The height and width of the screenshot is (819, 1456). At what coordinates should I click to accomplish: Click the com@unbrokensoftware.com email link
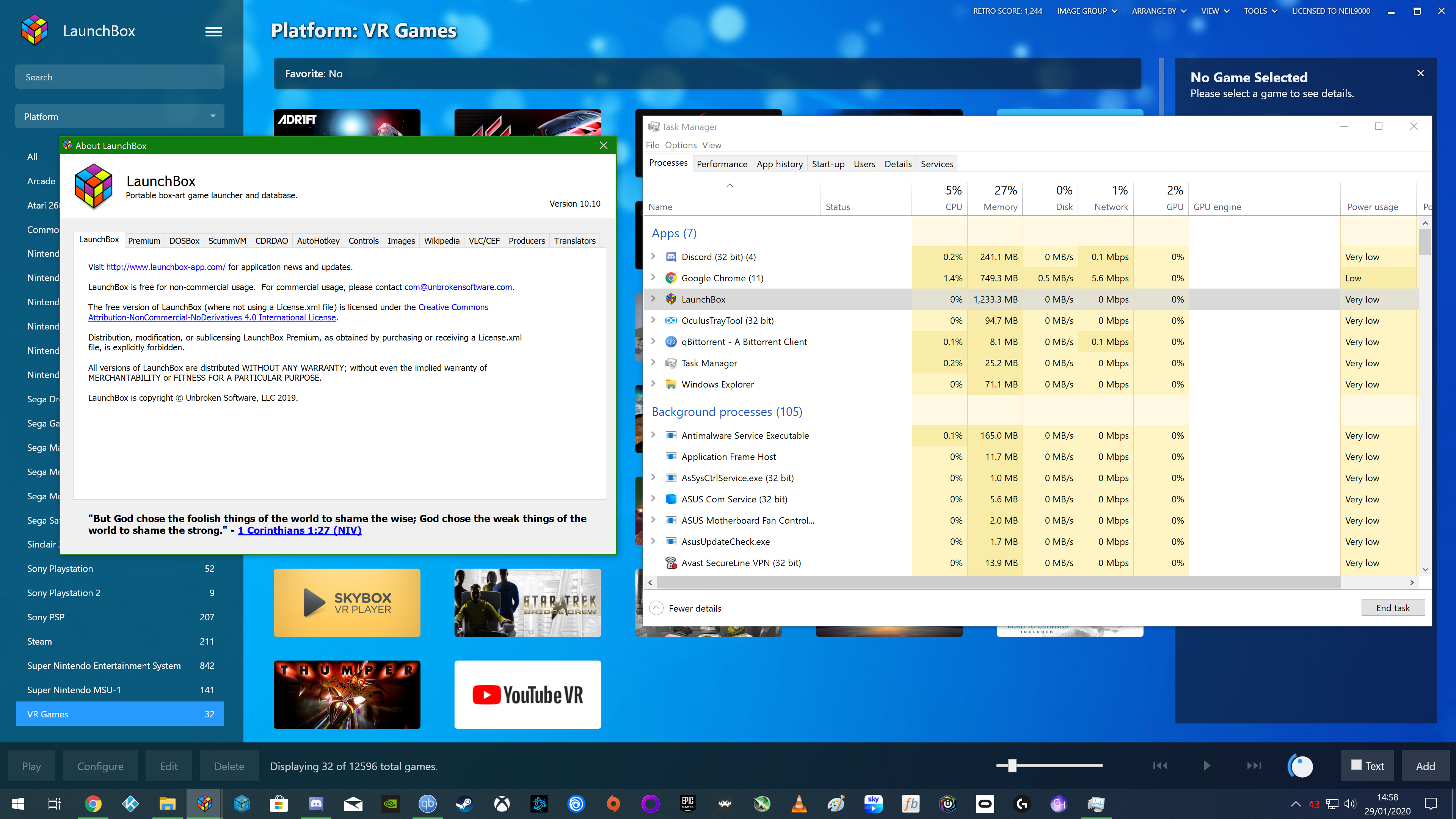(458, 287)
